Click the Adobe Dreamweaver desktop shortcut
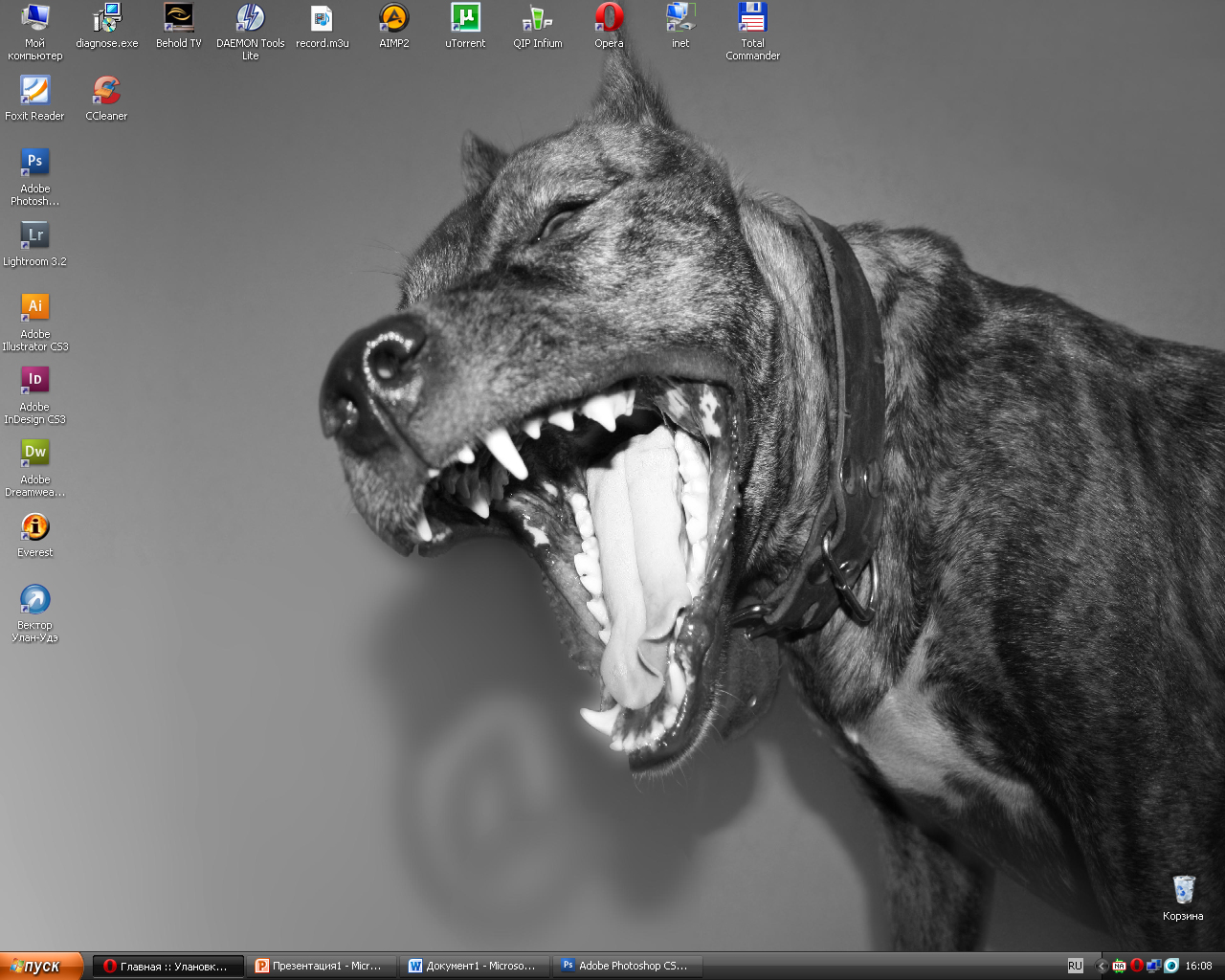 [34, 454]
